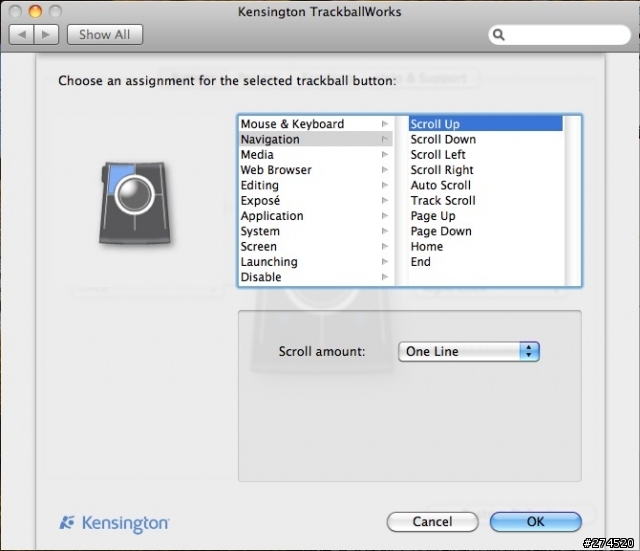Select Disable category
Screen dimensions: 640x551
pos(315,277)
